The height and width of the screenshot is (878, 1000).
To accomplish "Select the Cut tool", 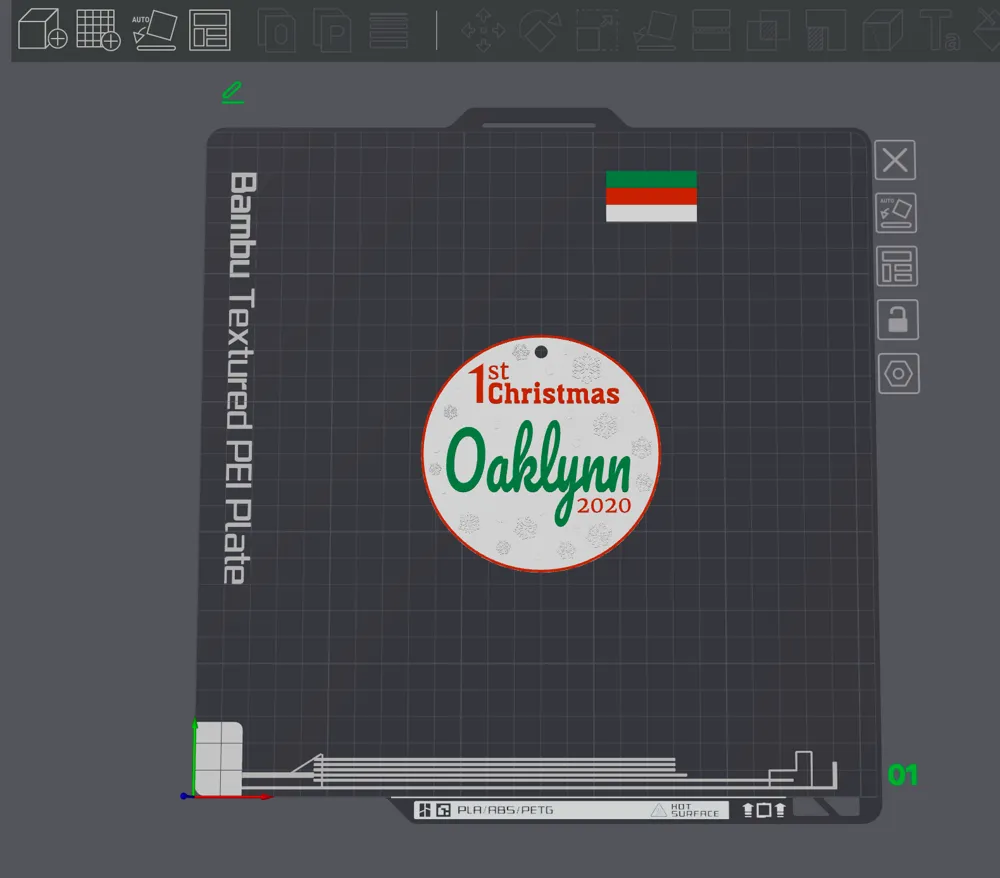I will pyautogui.click(x=711, y=30).
